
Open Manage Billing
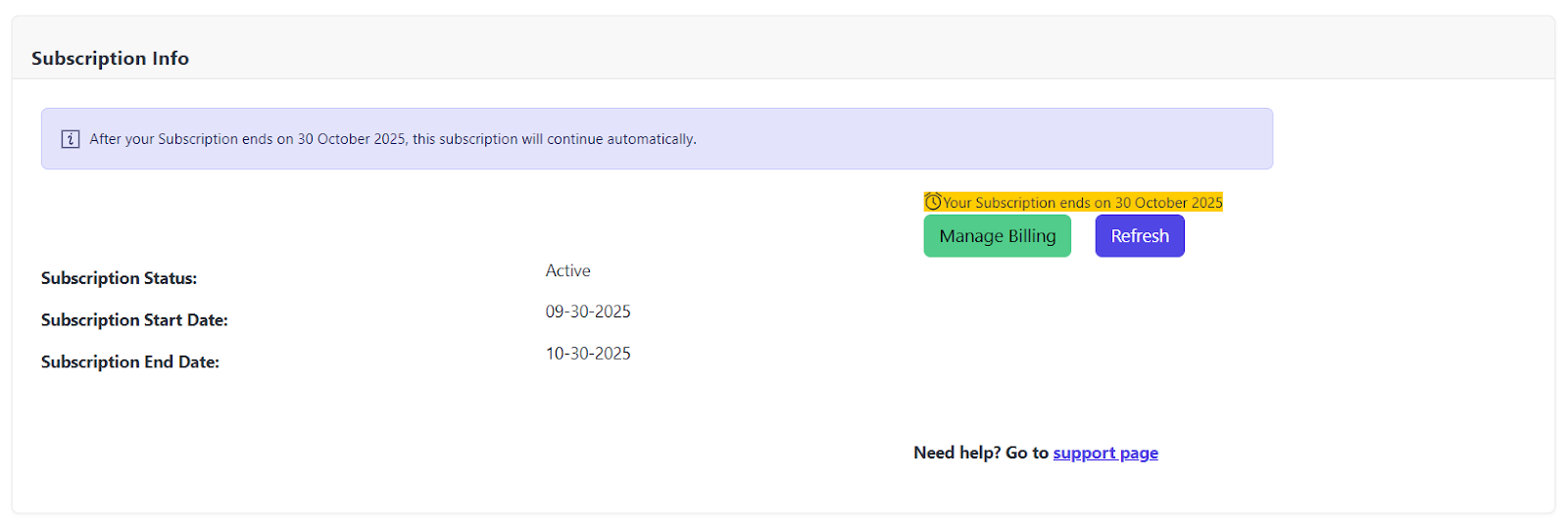997,236
